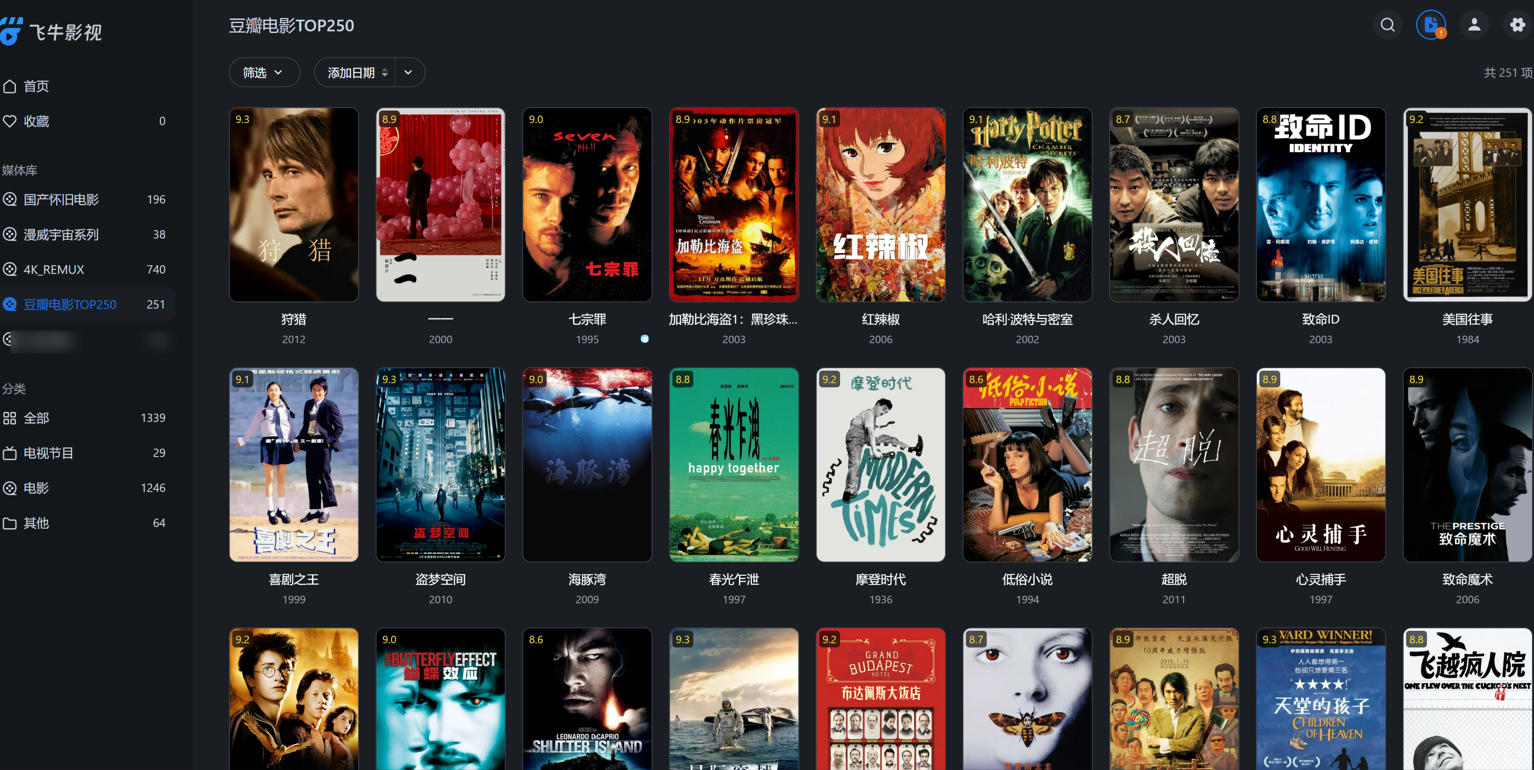
Task: Click the 海豚湾 title text
Action: click(x=587, y=579)
